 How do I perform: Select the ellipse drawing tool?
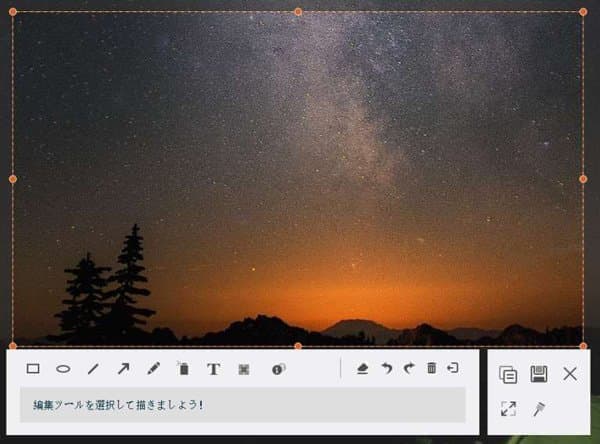pos(63,369)
